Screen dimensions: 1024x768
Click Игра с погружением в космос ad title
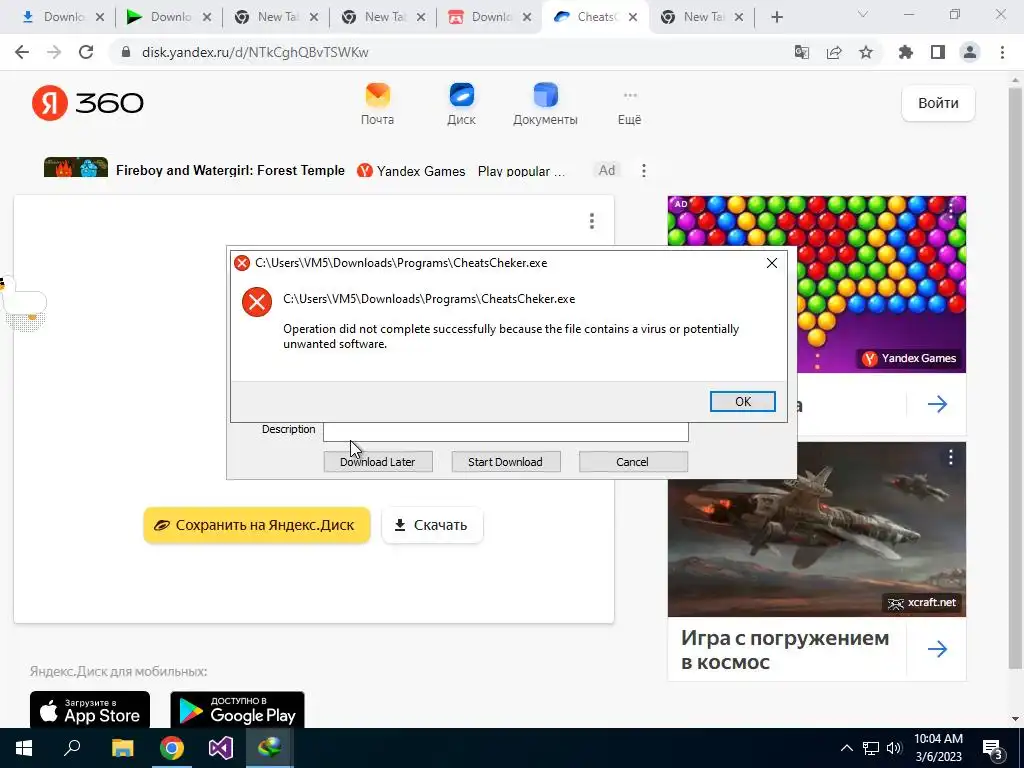pyautogui.click(x=785, y=649)
